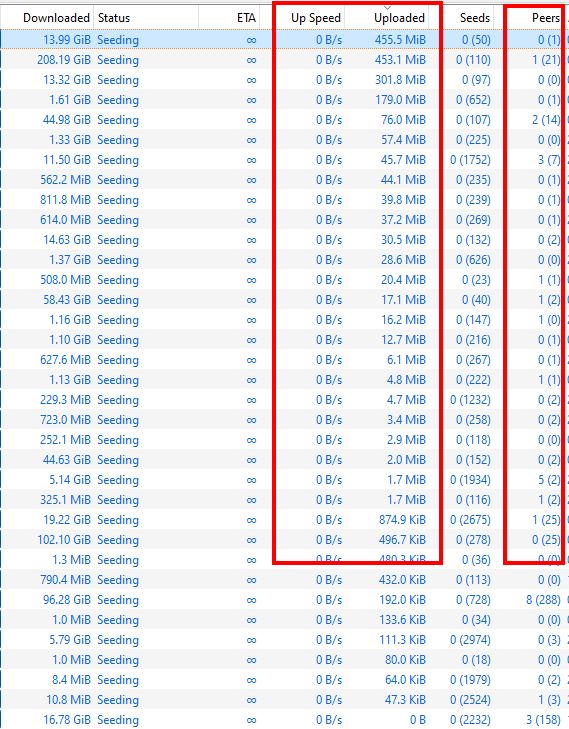Sort by Downloaded column header
Image resolution: width=569 pixels, height=729 pixels.
tap(56, 18)
